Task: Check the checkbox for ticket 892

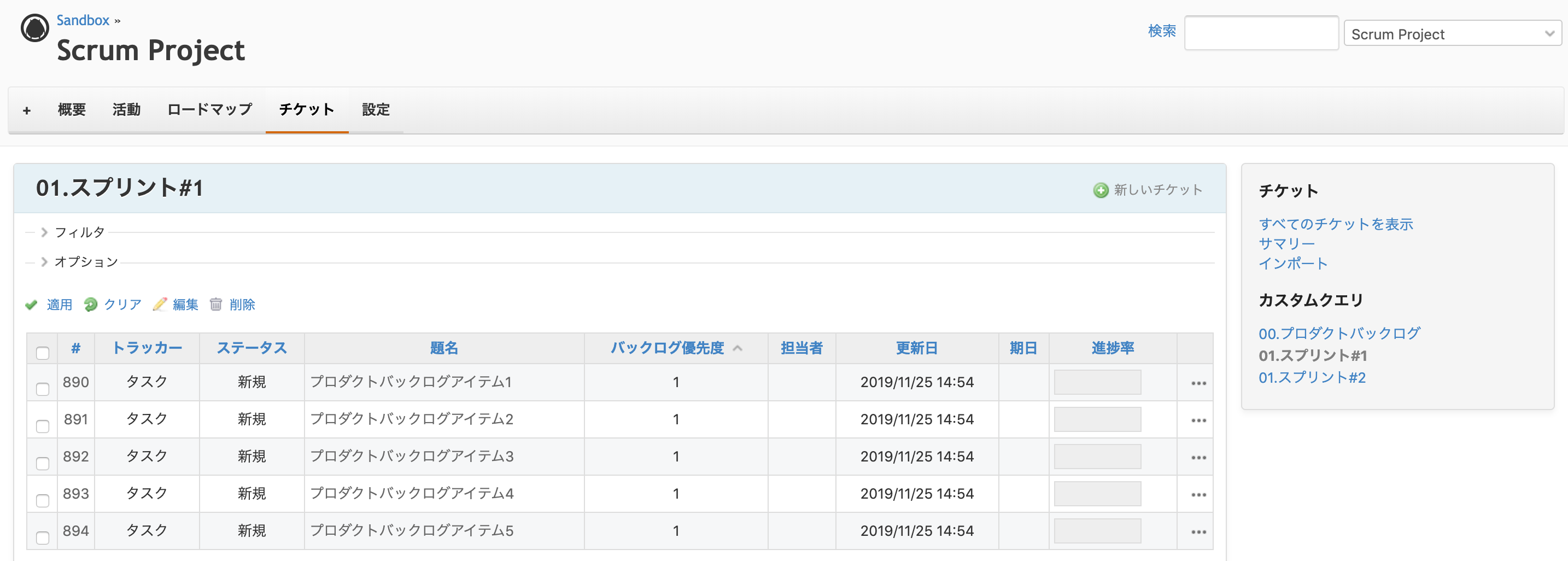Action: [x=43, y=463]
